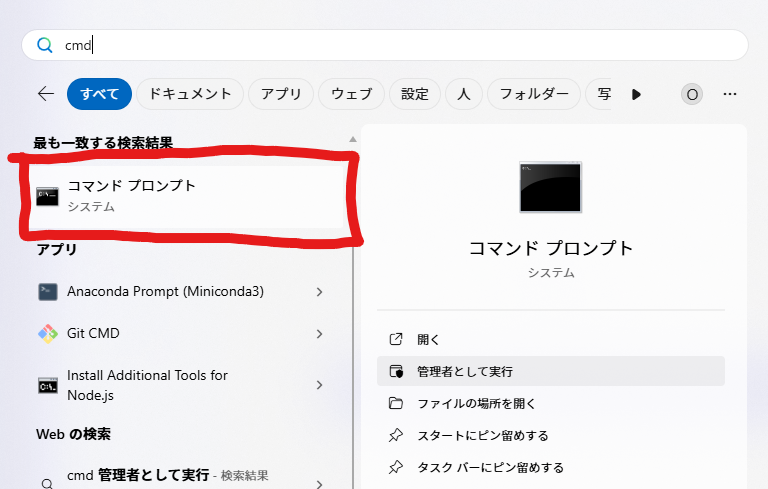The height and width of the screenshot is (489, 768).
Task: Expand Anaconda Prompt chevron
Action: (x=319, y=292)
